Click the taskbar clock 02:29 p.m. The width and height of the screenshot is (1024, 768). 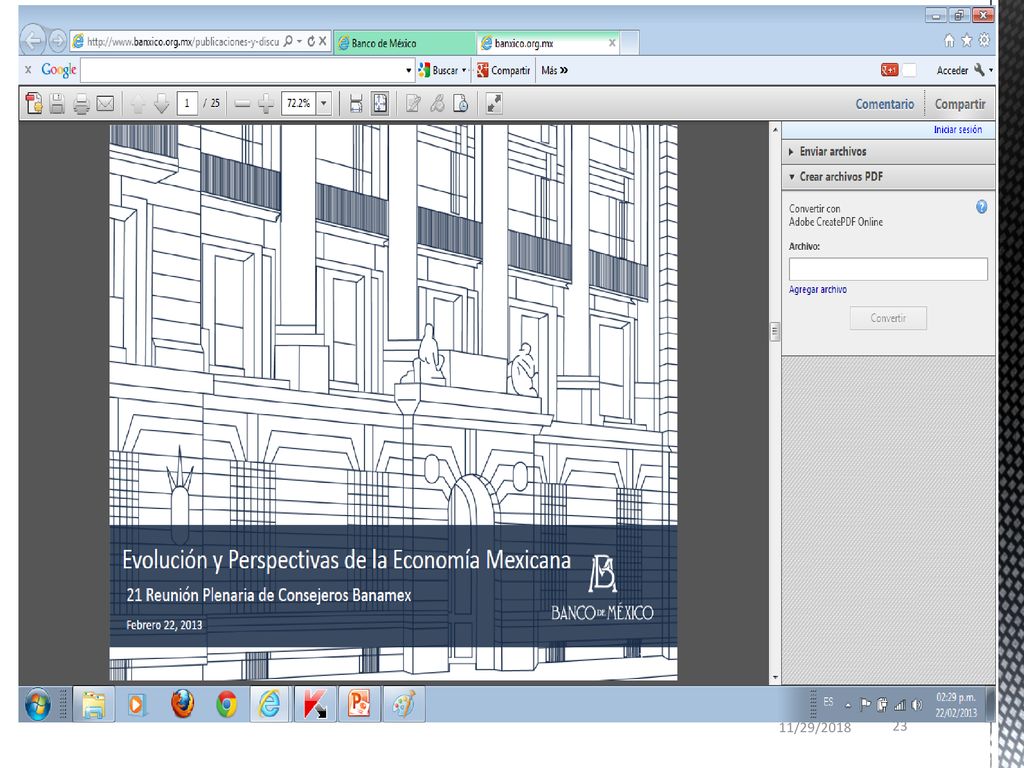(x=956, y=697)
